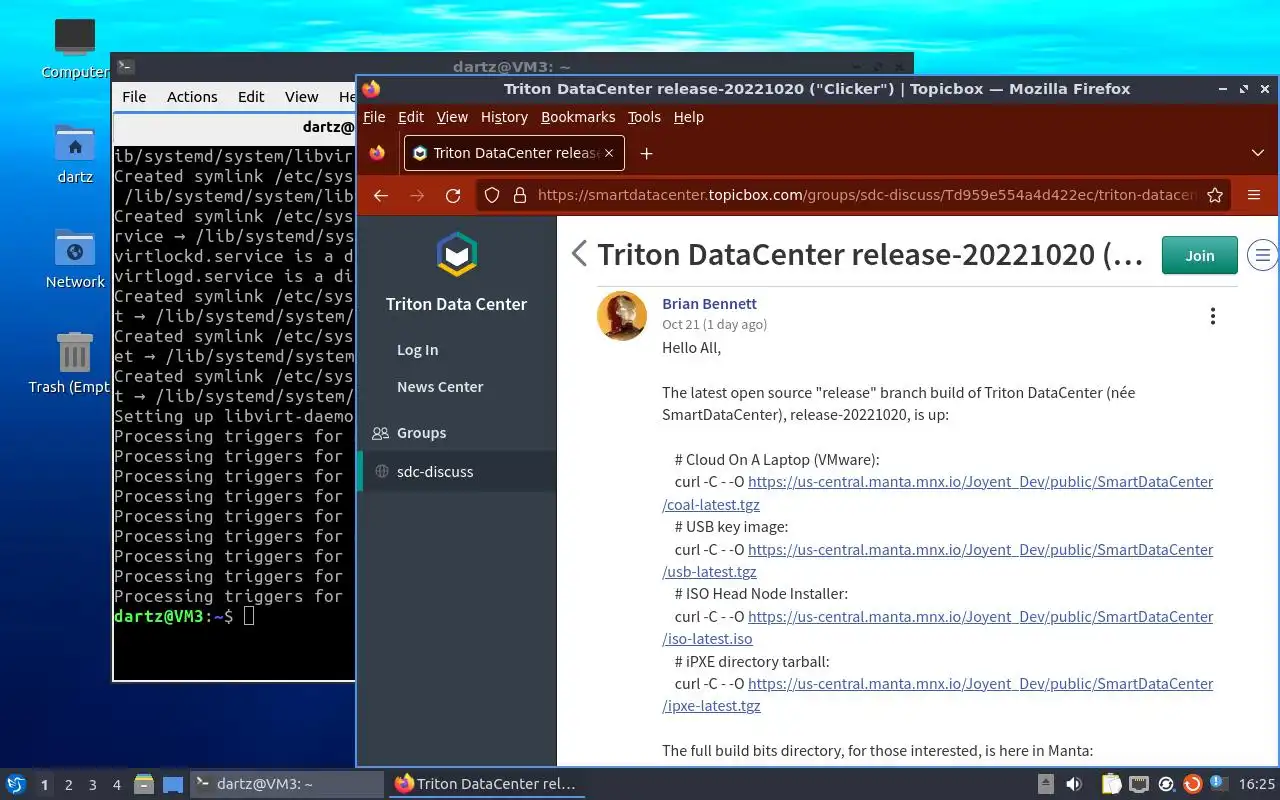Click the network connection tray icon

pos(1139,784)
